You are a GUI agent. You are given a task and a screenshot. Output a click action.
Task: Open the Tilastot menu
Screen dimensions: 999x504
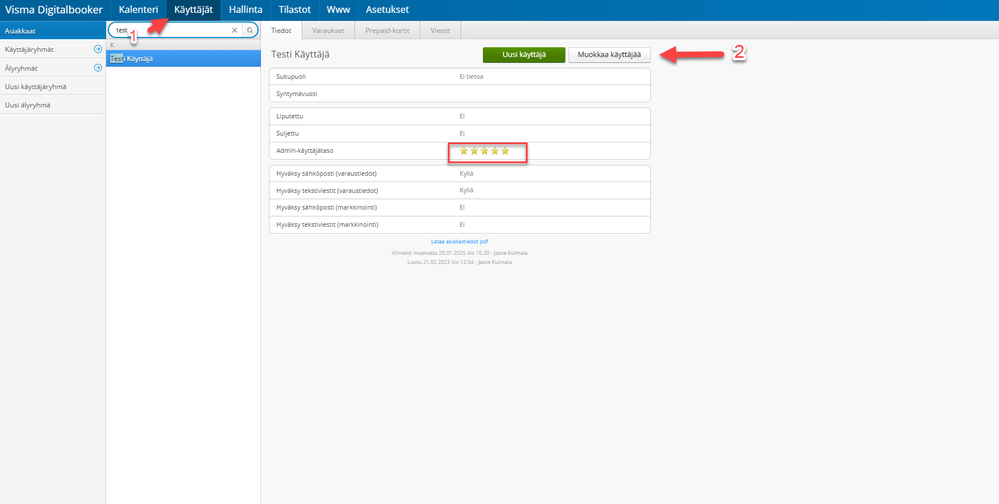tap(294, 10)
